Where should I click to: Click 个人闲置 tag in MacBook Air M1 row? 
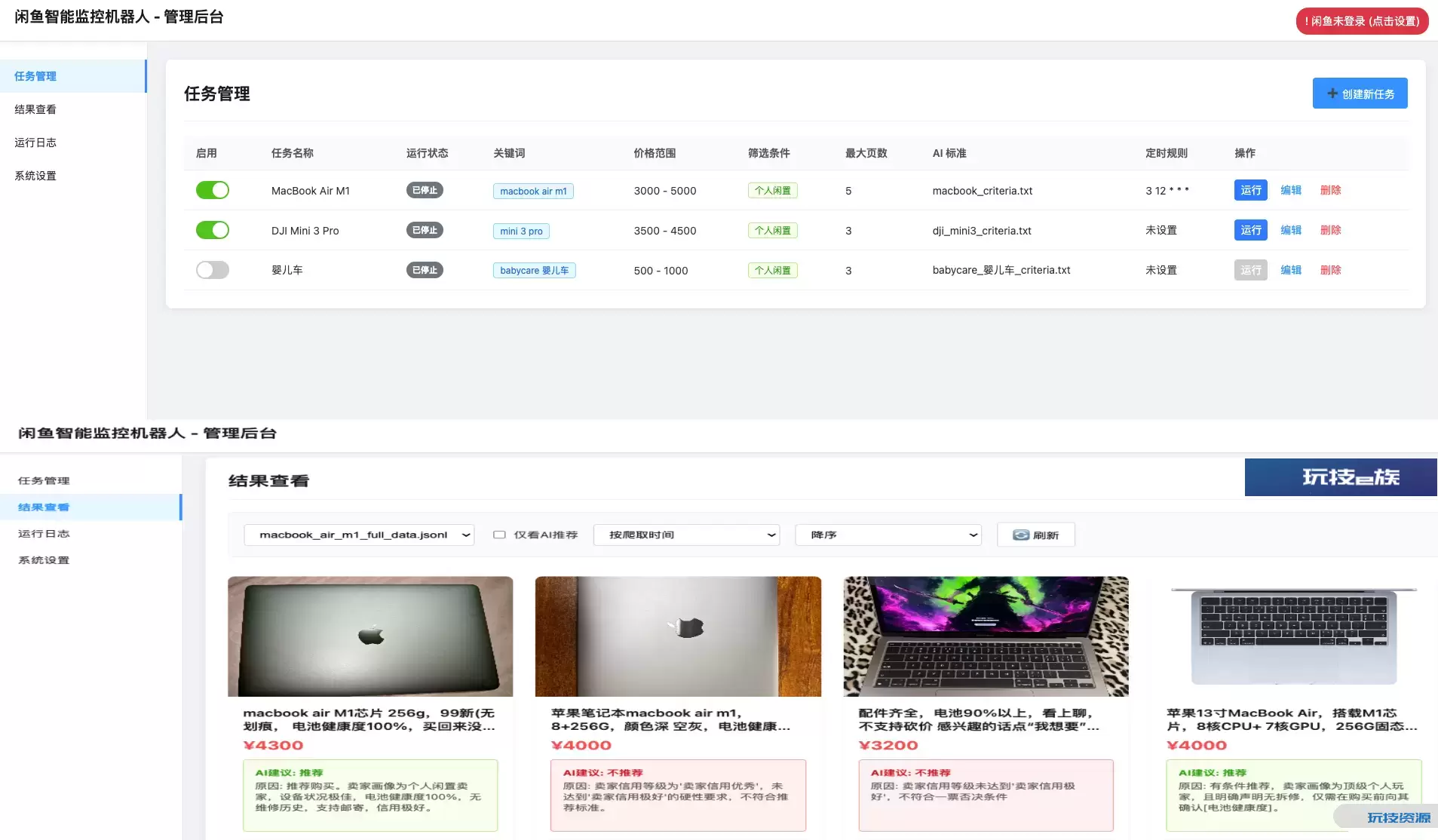pyautogui.click(x=773, y=191)
